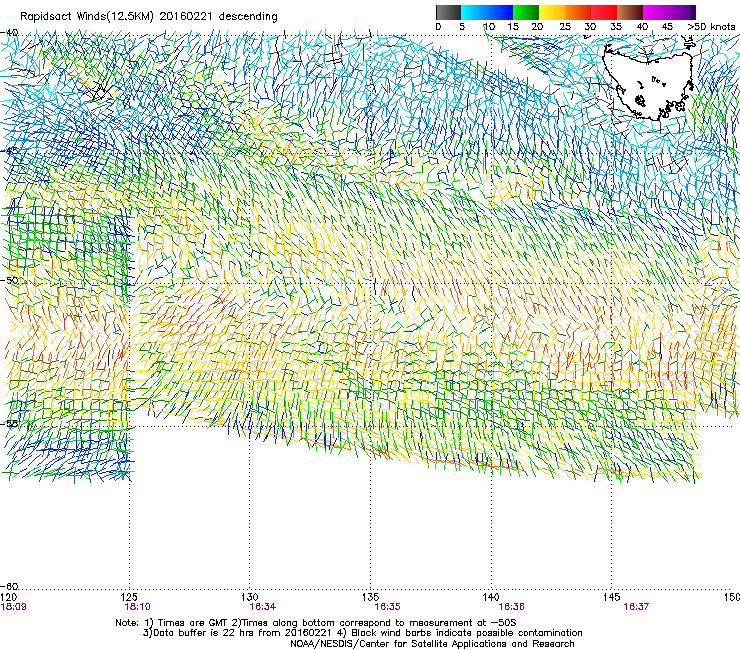Image resolution: width=740 pixels, height=650 pixels.
Task: Click the '45' legend scale label
Action: 667,27
